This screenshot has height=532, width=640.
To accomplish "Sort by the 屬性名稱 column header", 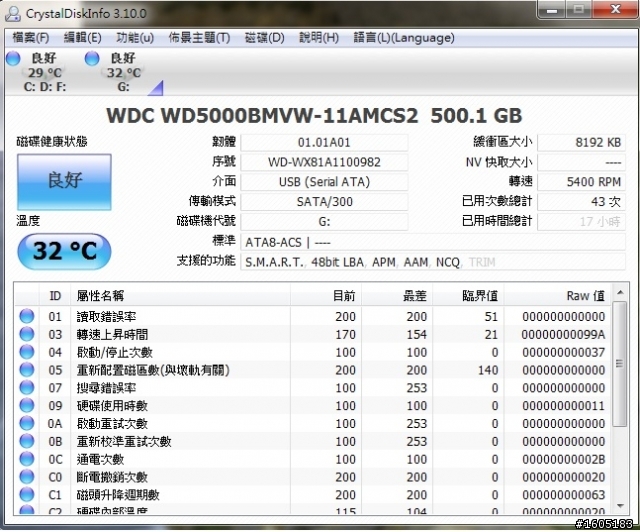I will [x=180, y=296].
